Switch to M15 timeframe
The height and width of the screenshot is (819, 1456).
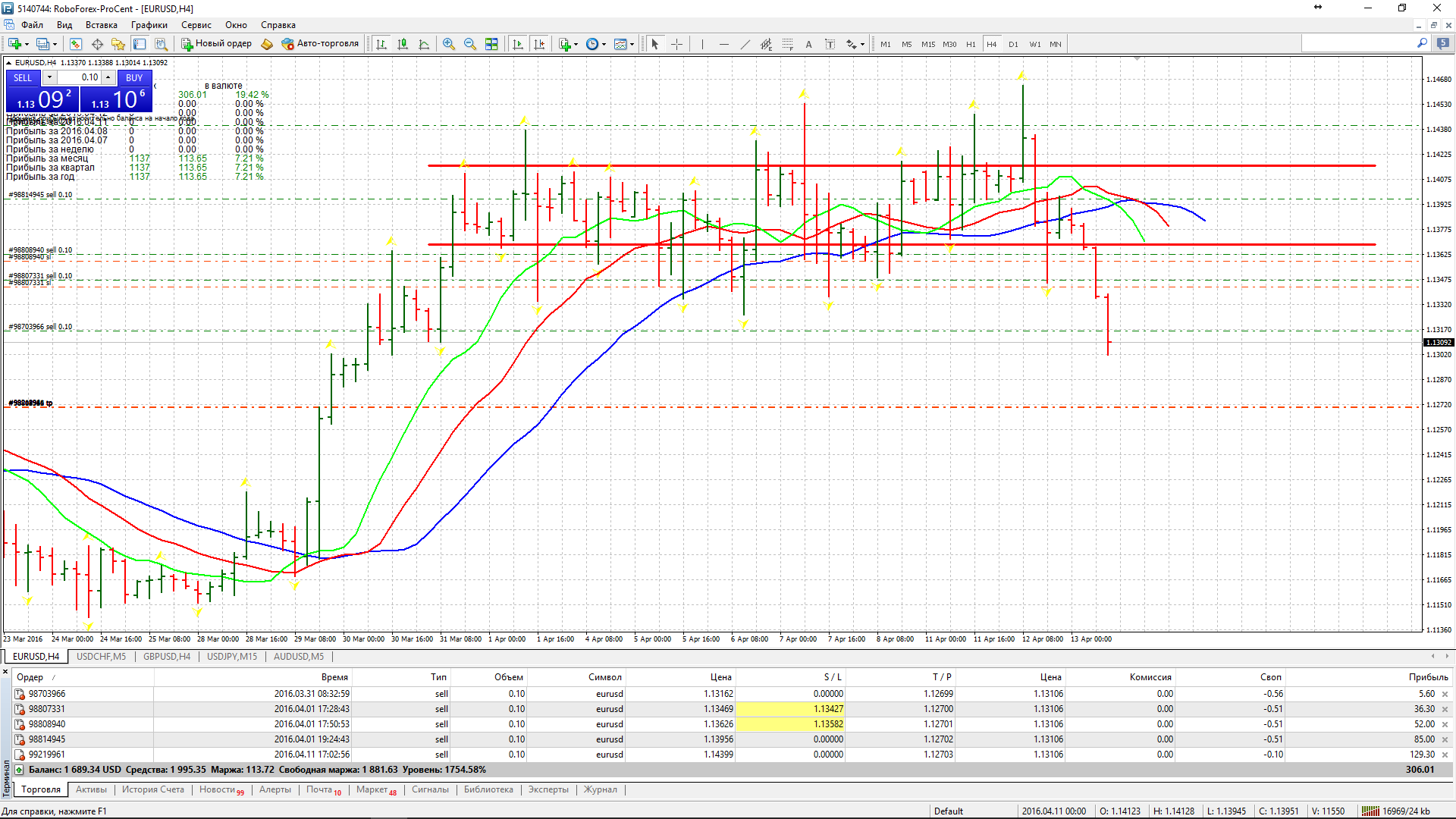(928, 44)
